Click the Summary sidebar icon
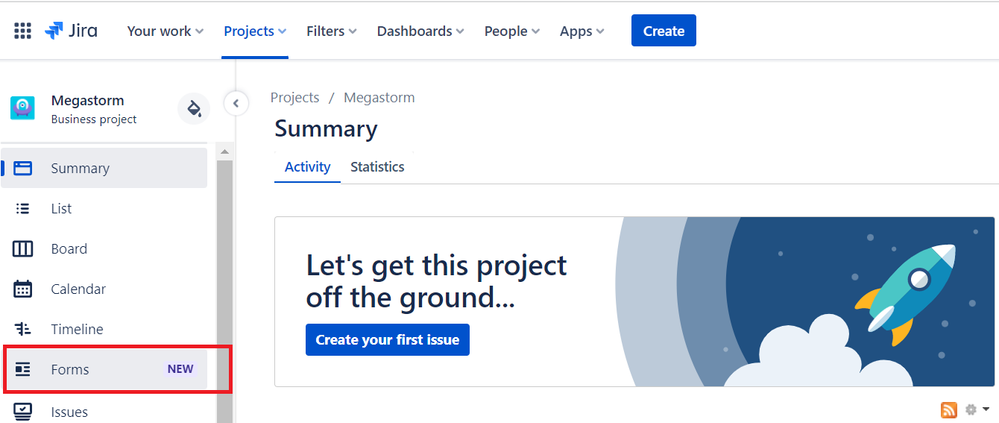The height and width of the screenshot is (423, 999). click(x=22, y=168)
